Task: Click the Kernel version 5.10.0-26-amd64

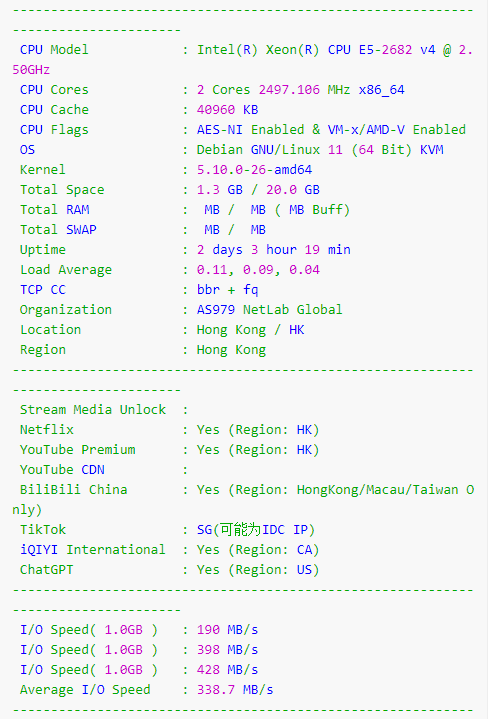Action: pos(255,170)
